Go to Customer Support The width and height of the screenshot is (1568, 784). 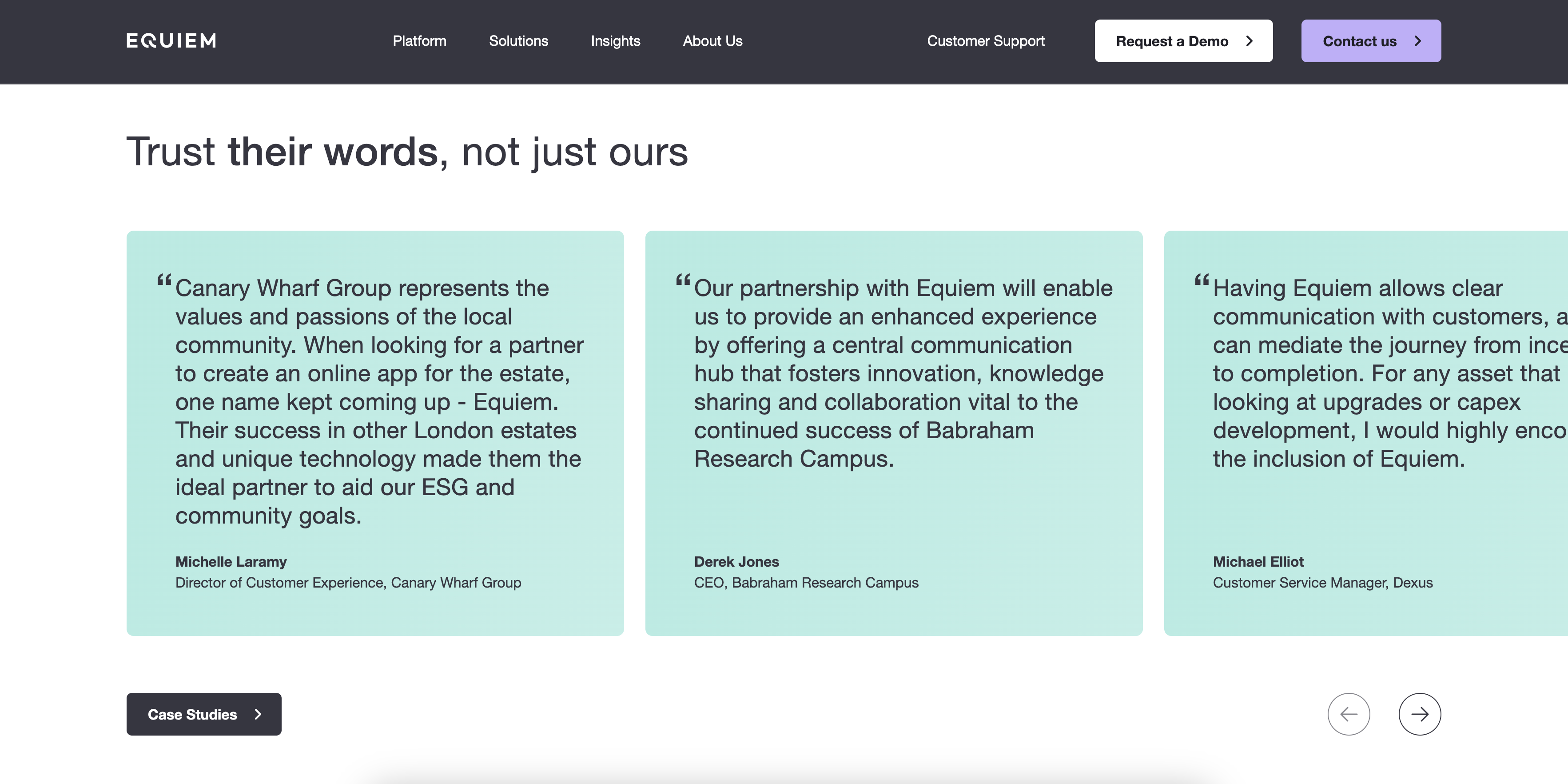[985, 41]
